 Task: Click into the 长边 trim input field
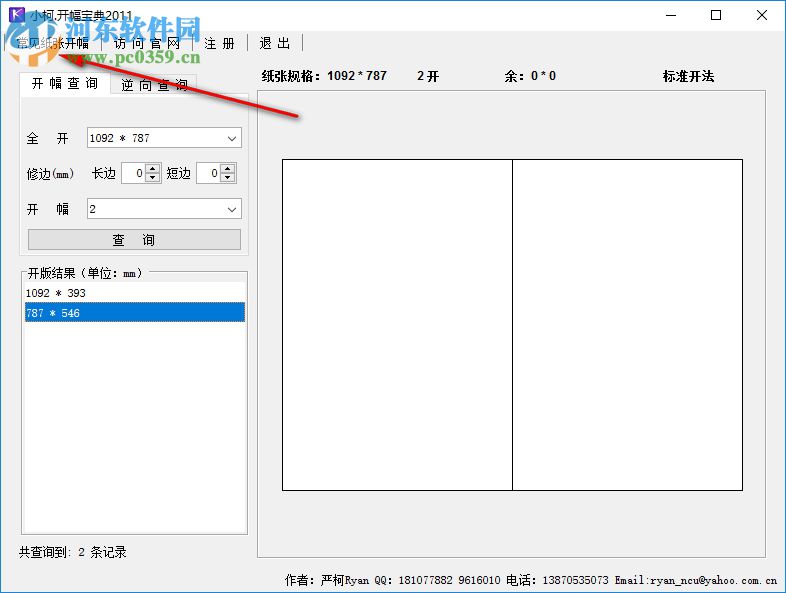point(134,173)
